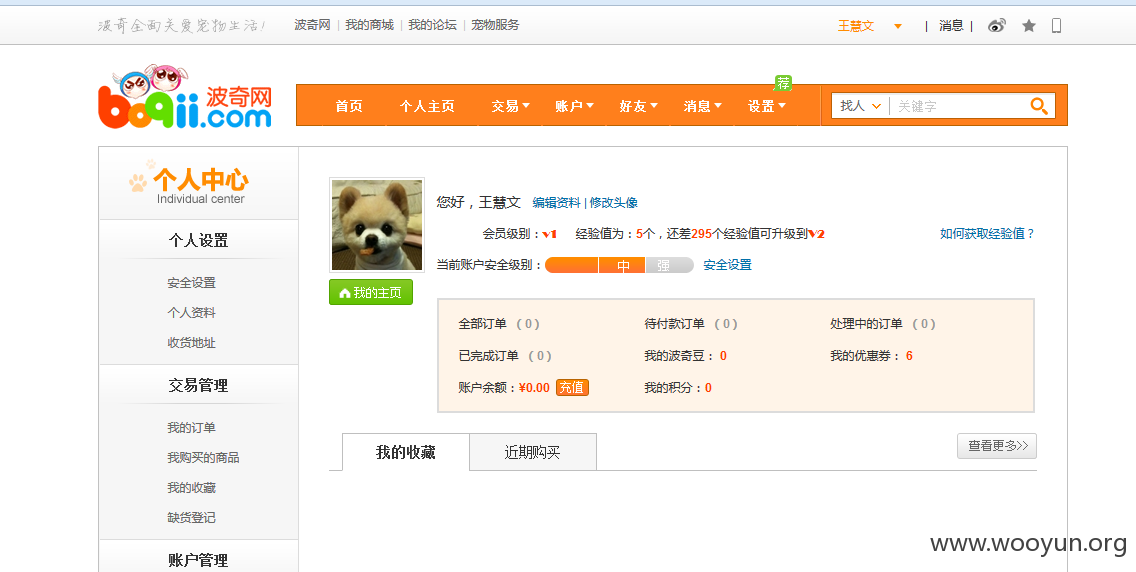Screen dimensions: 1136x572
Task: Open the Weibo icon in top bar
Action: point(997,26)
